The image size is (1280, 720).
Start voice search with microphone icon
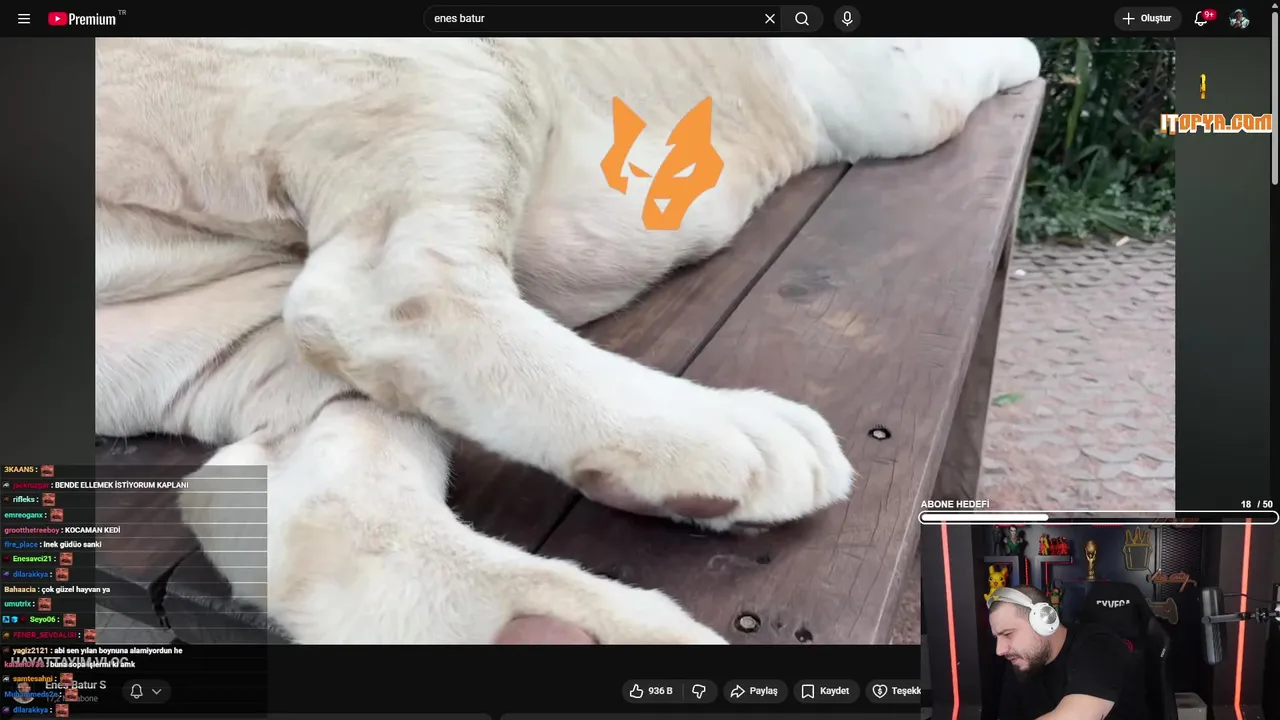[847, 19]
